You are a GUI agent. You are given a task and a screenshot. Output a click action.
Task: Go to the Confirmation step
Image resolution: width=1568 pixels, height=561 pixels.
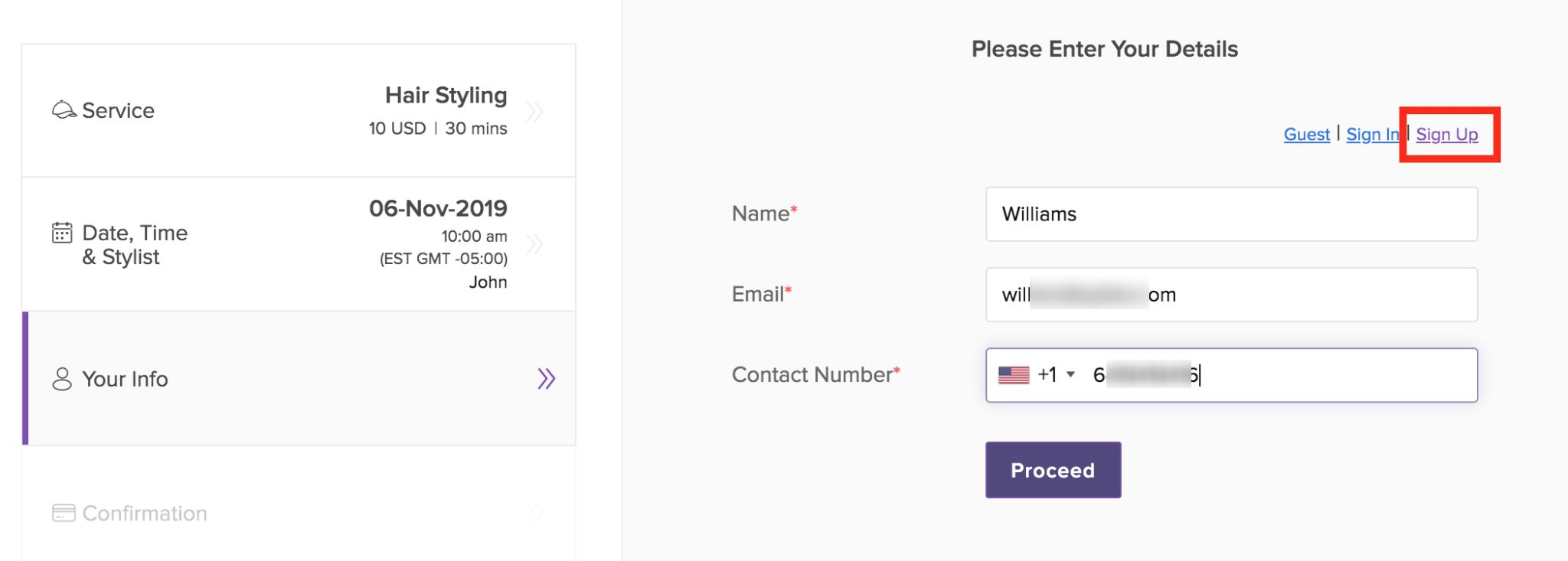click(x=299, y=513)
